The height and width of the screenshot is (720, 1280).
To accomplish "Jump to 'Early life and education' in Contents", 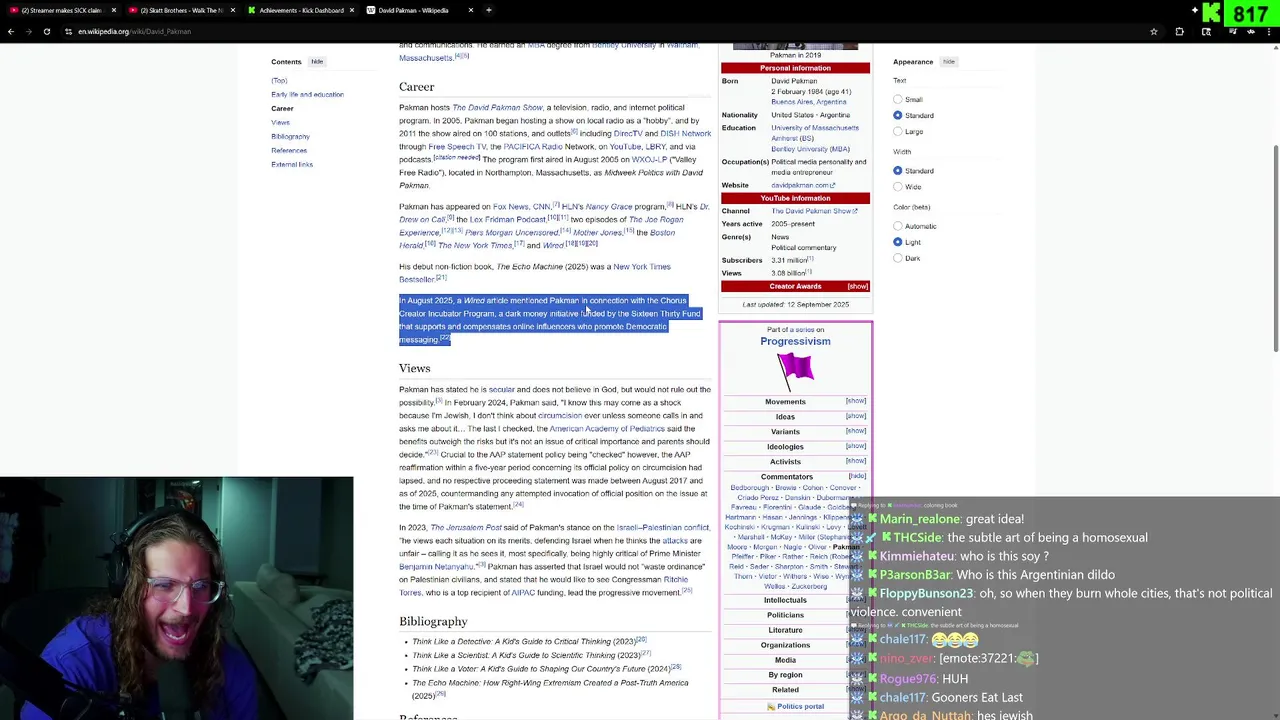I will [x=307, y=94].
